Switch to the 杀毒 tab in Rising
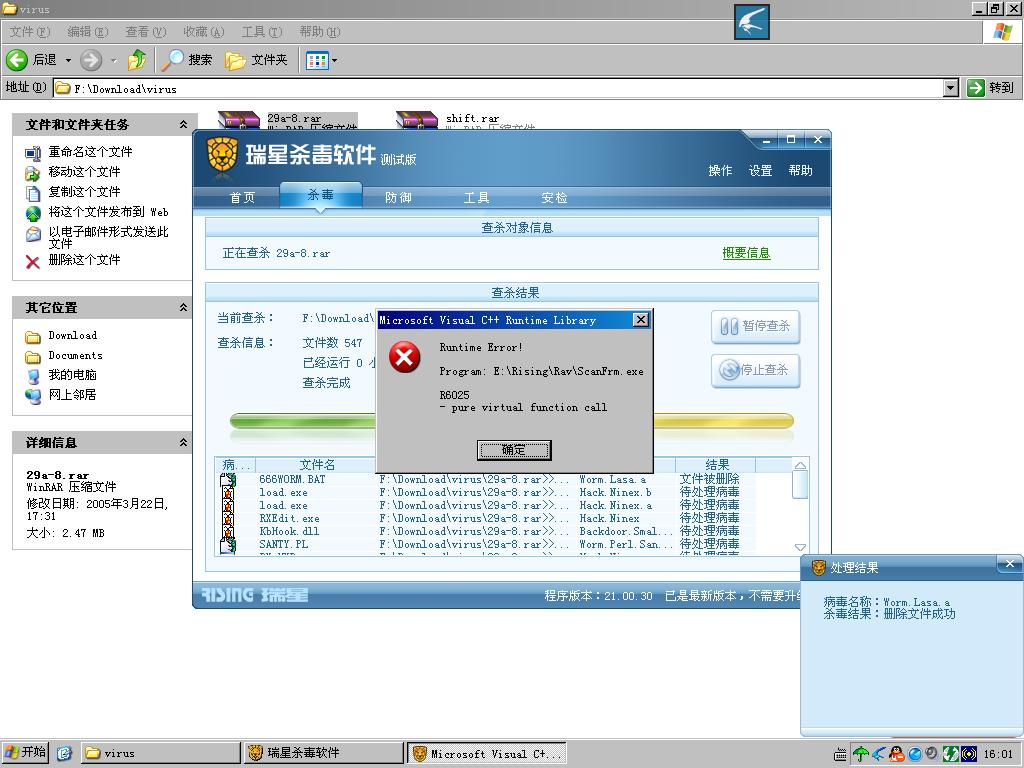1024x768 pixels. click(321, 195)
